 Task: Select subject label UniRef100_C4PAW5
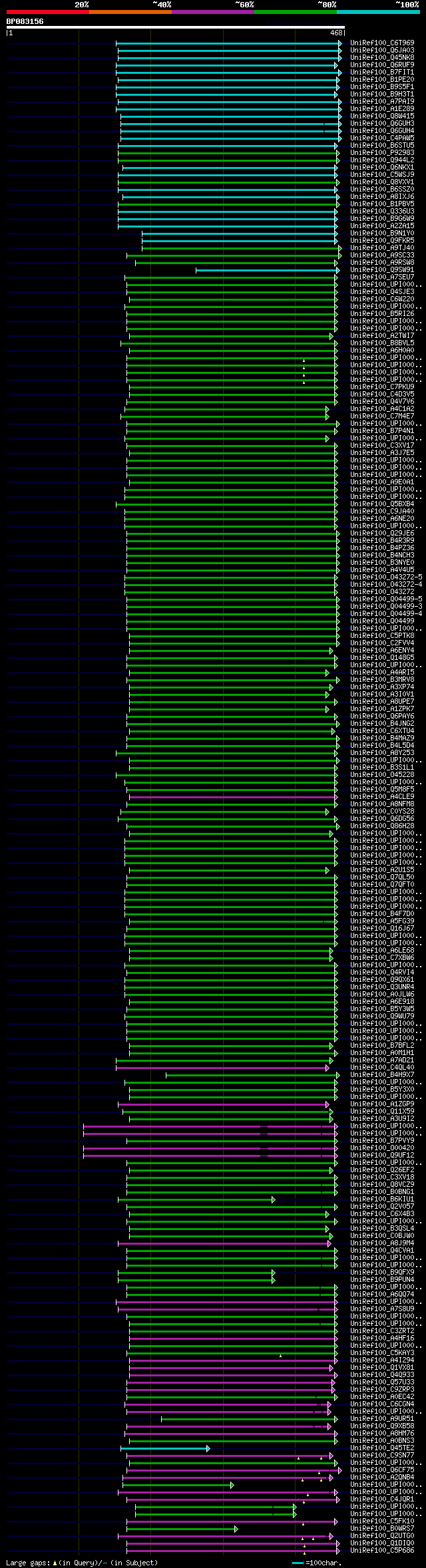coord(382,138)
